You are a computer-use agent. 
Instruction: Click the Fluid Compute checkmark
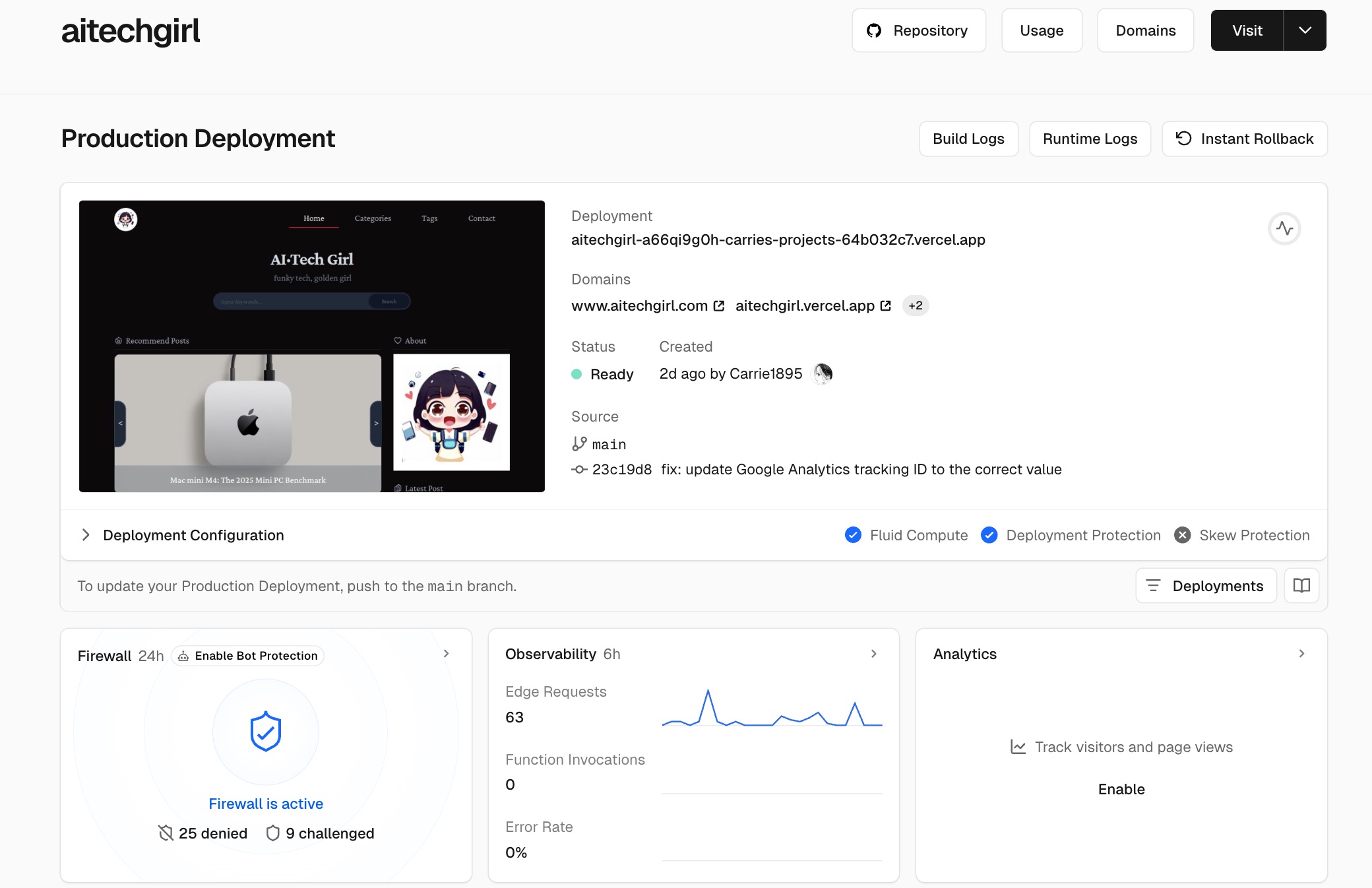coord(853,535)
